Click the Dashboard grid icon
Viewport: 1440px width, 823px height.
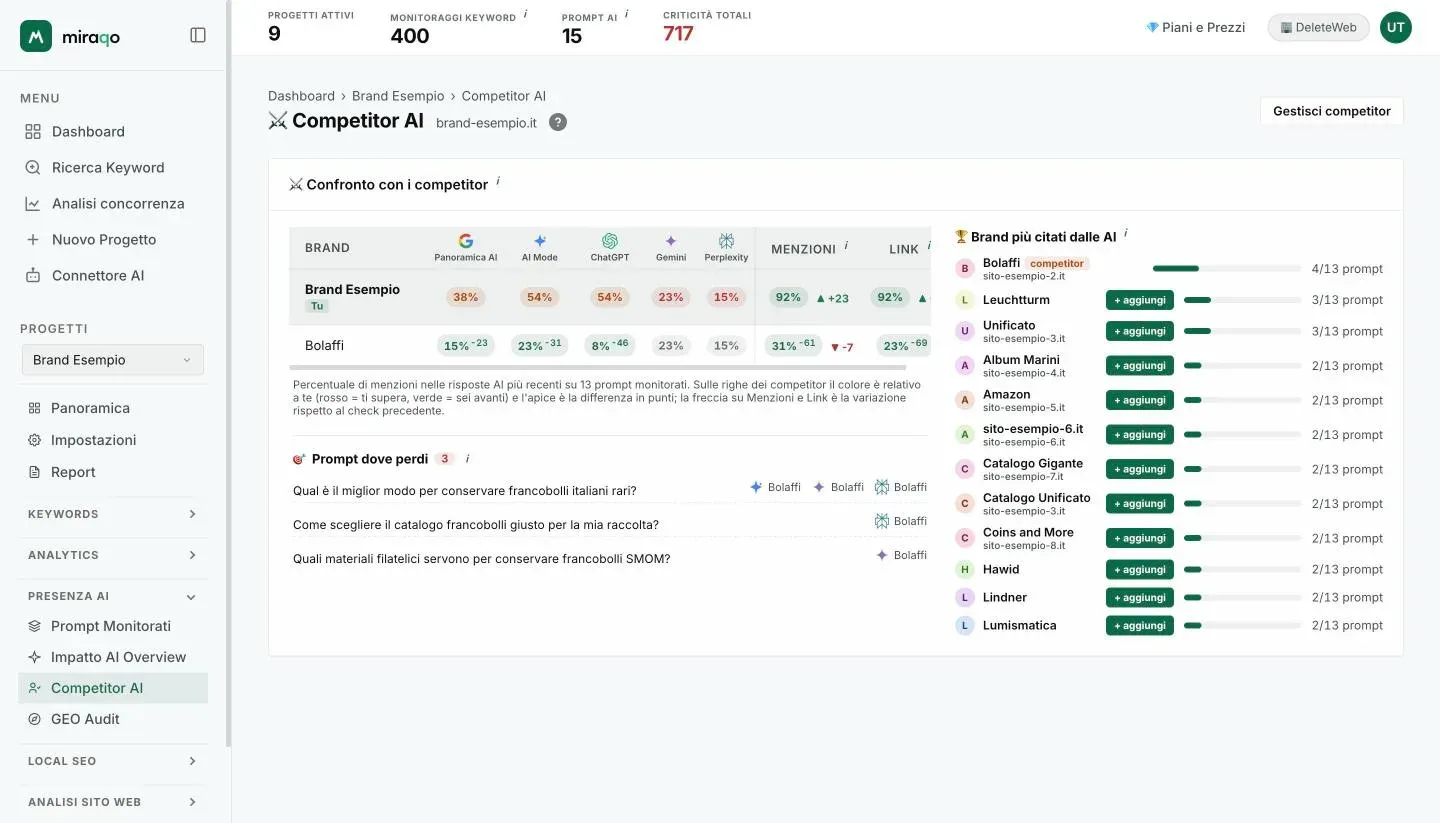pyautogui.click(x=33, y=132)
